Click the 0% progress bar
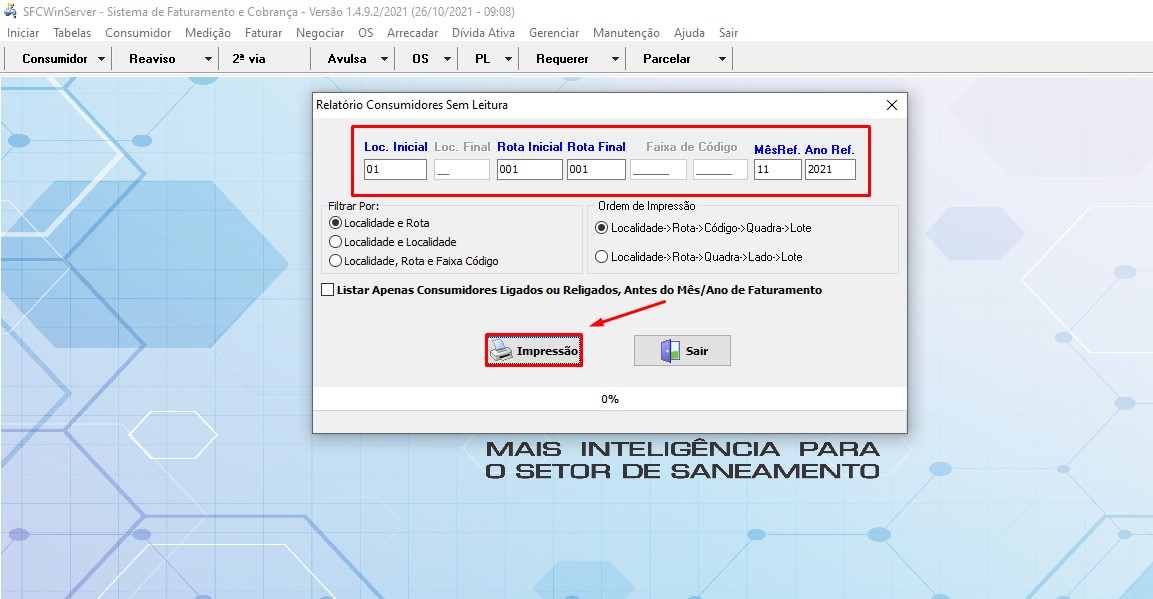 (x=609, y=398)
